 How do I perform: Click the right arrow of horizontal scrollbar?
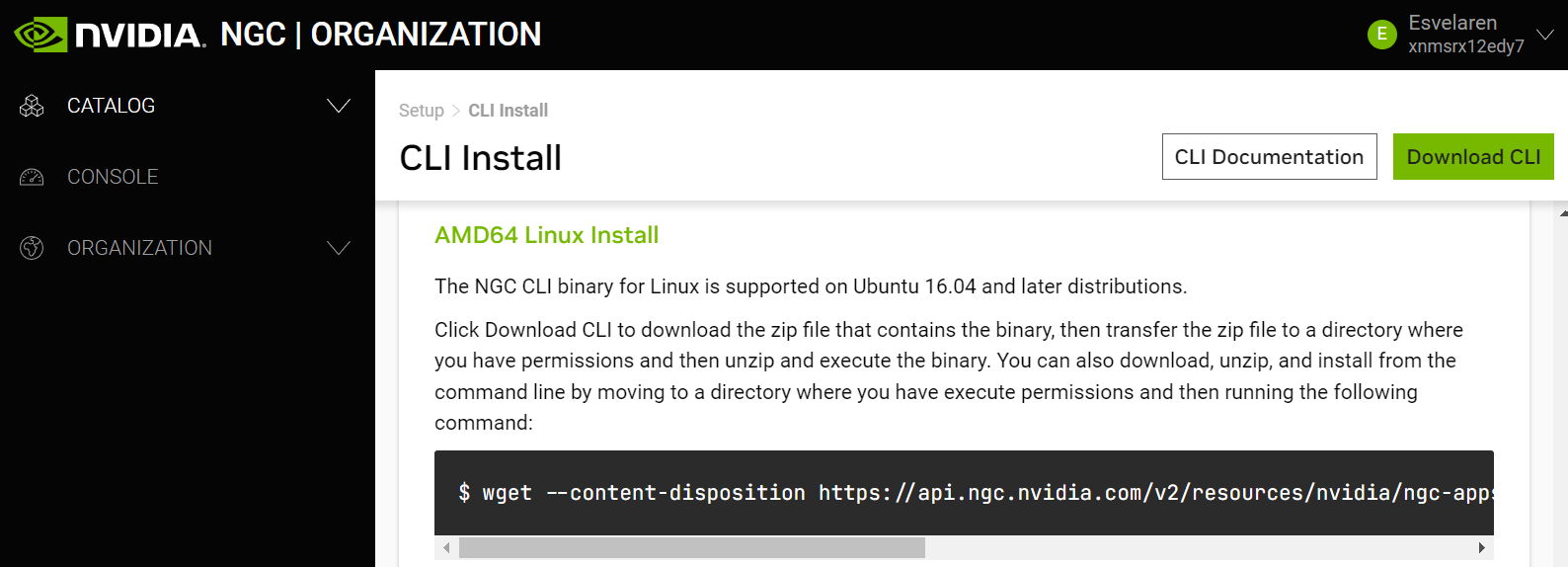1481,547
